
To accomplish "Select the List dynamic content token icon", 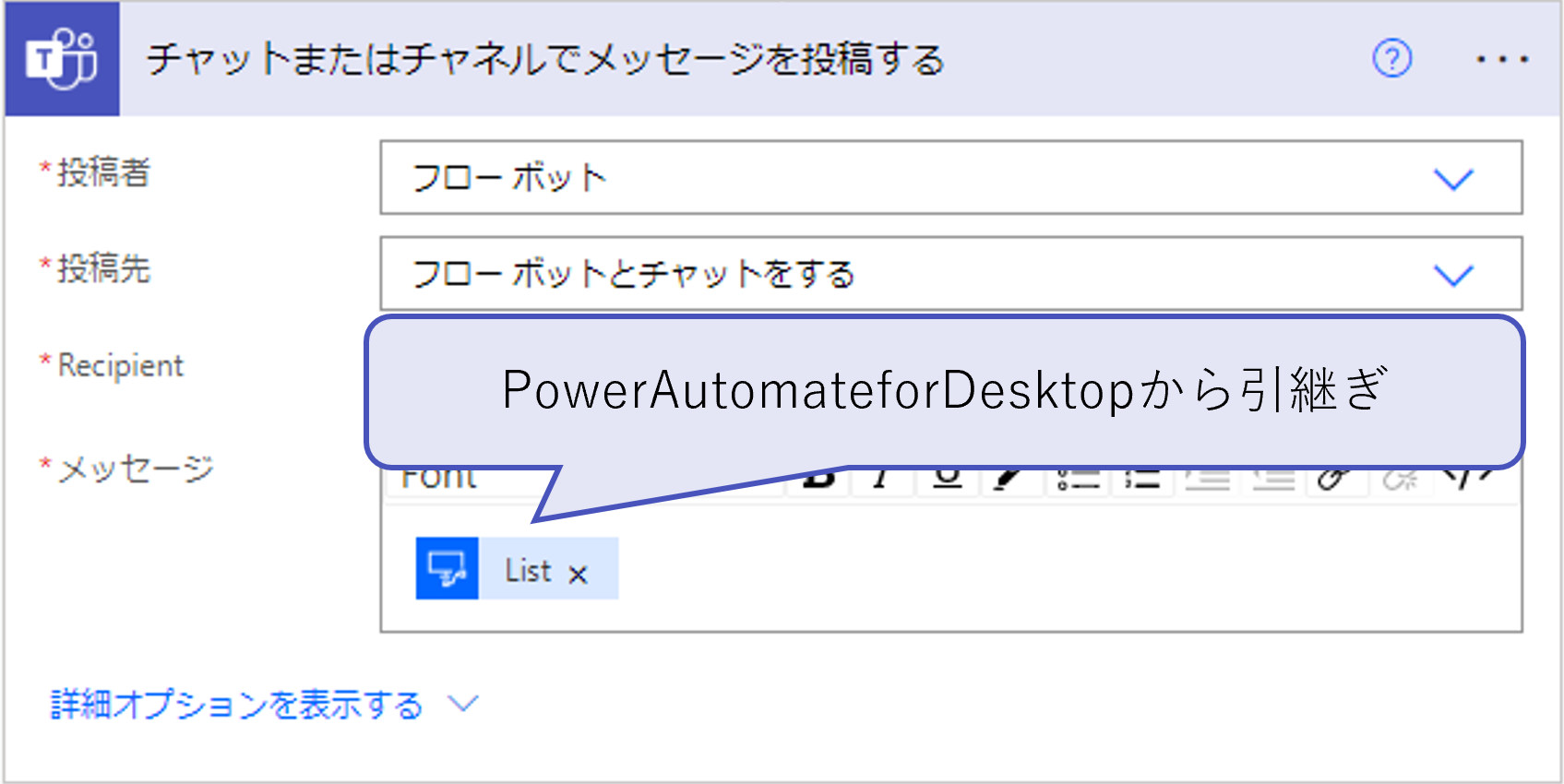I will 448,569.
